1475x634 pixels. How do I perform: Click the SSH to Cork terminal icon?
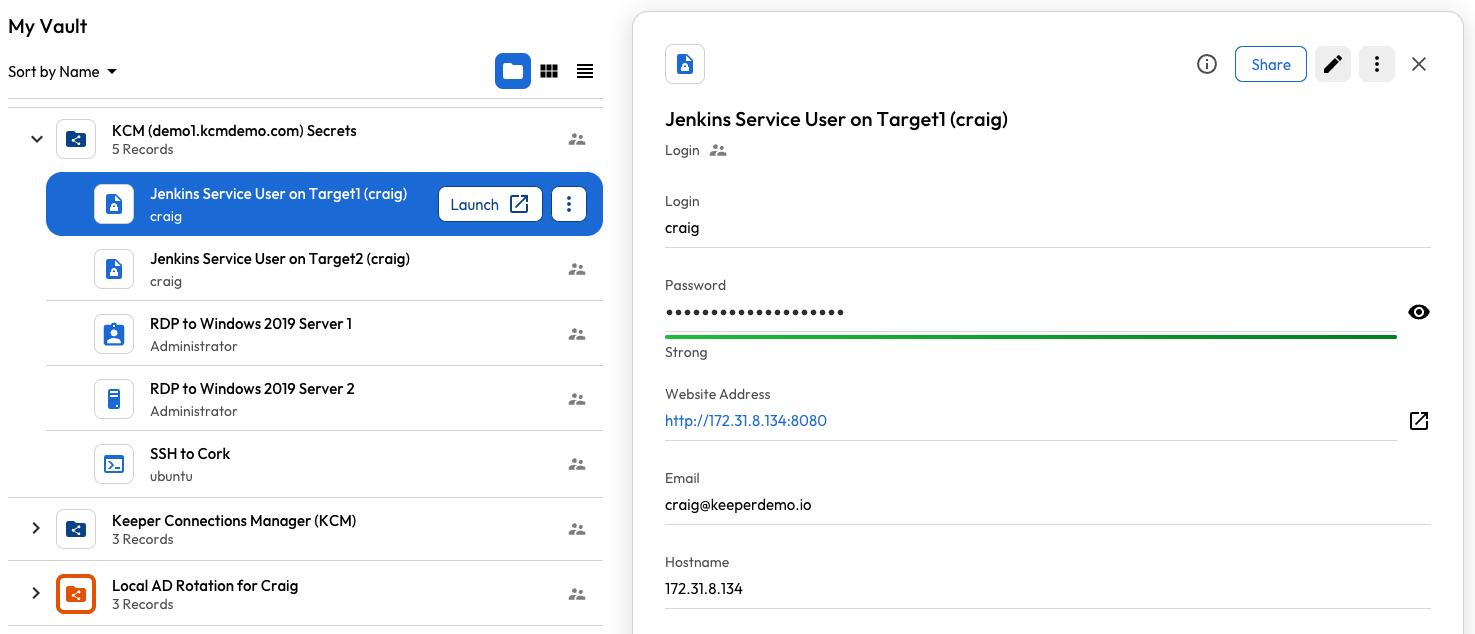(114, 464)
